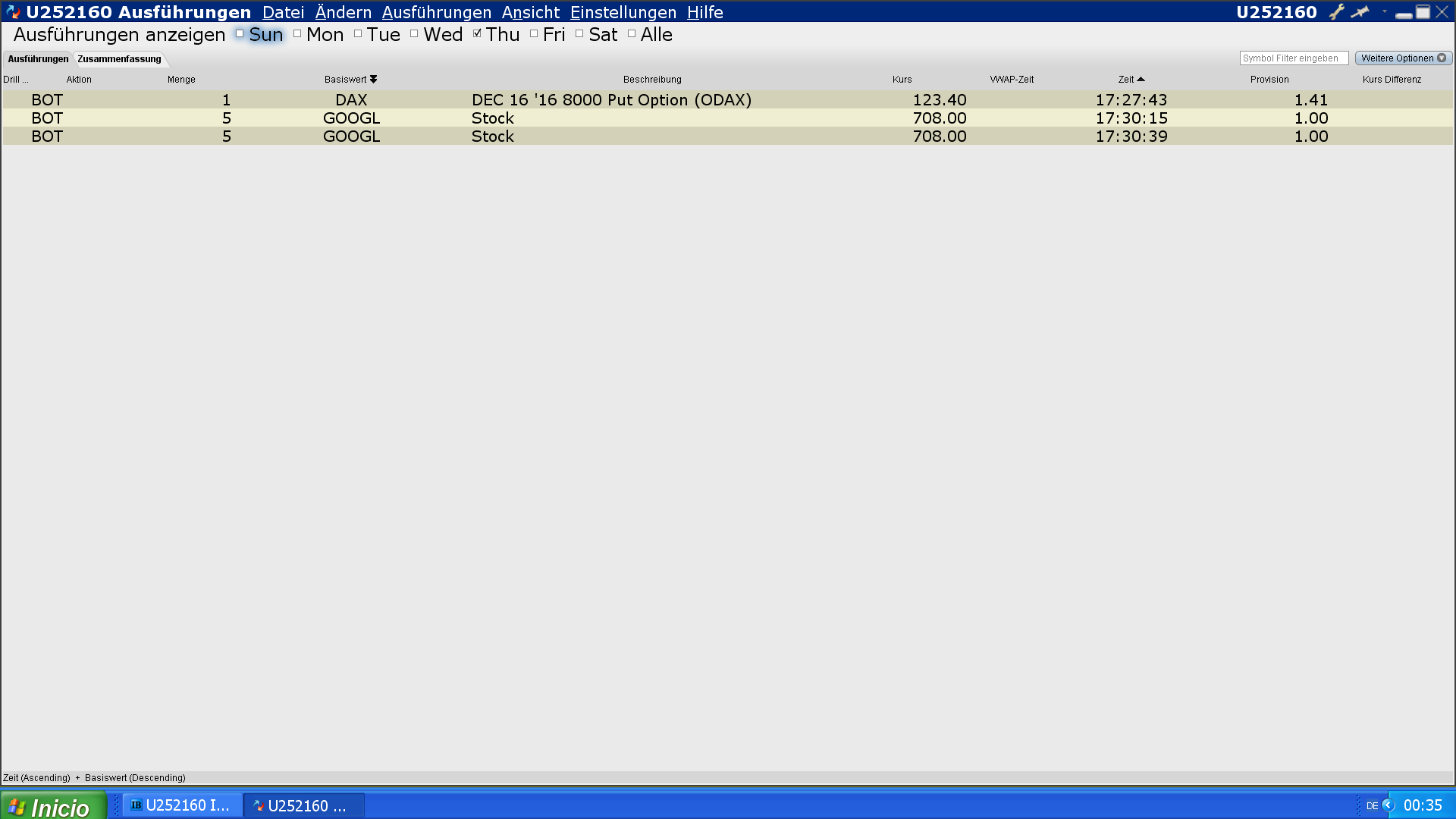Click the pin window icon
1456x819 pixels.
(x=1360, y=12)
